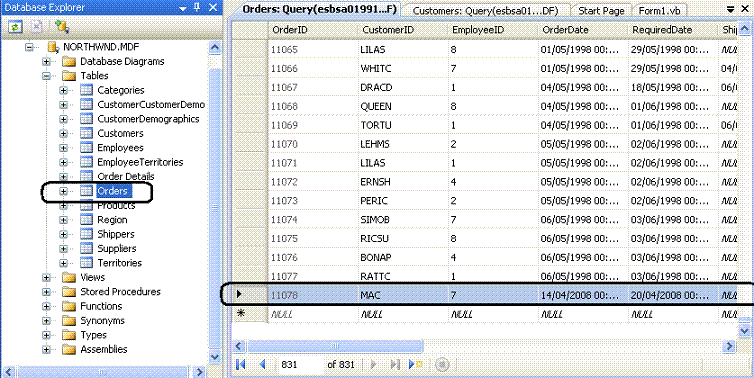Click the Assemblies folder icon
Viewport: 754px width, 378px height.
click(70, 350)
